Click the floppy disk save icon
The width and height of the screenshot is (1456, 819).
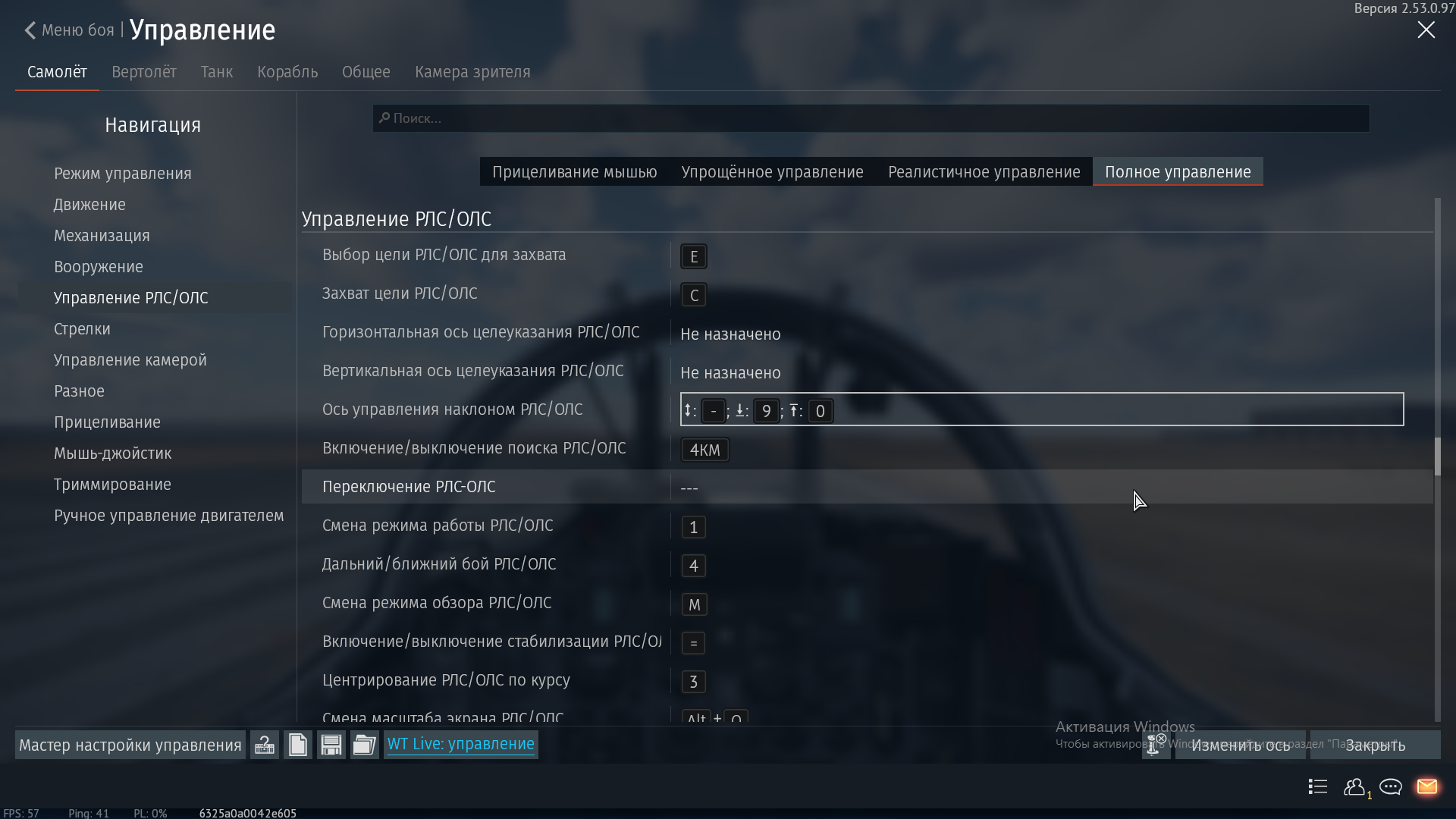coord(331,745)
